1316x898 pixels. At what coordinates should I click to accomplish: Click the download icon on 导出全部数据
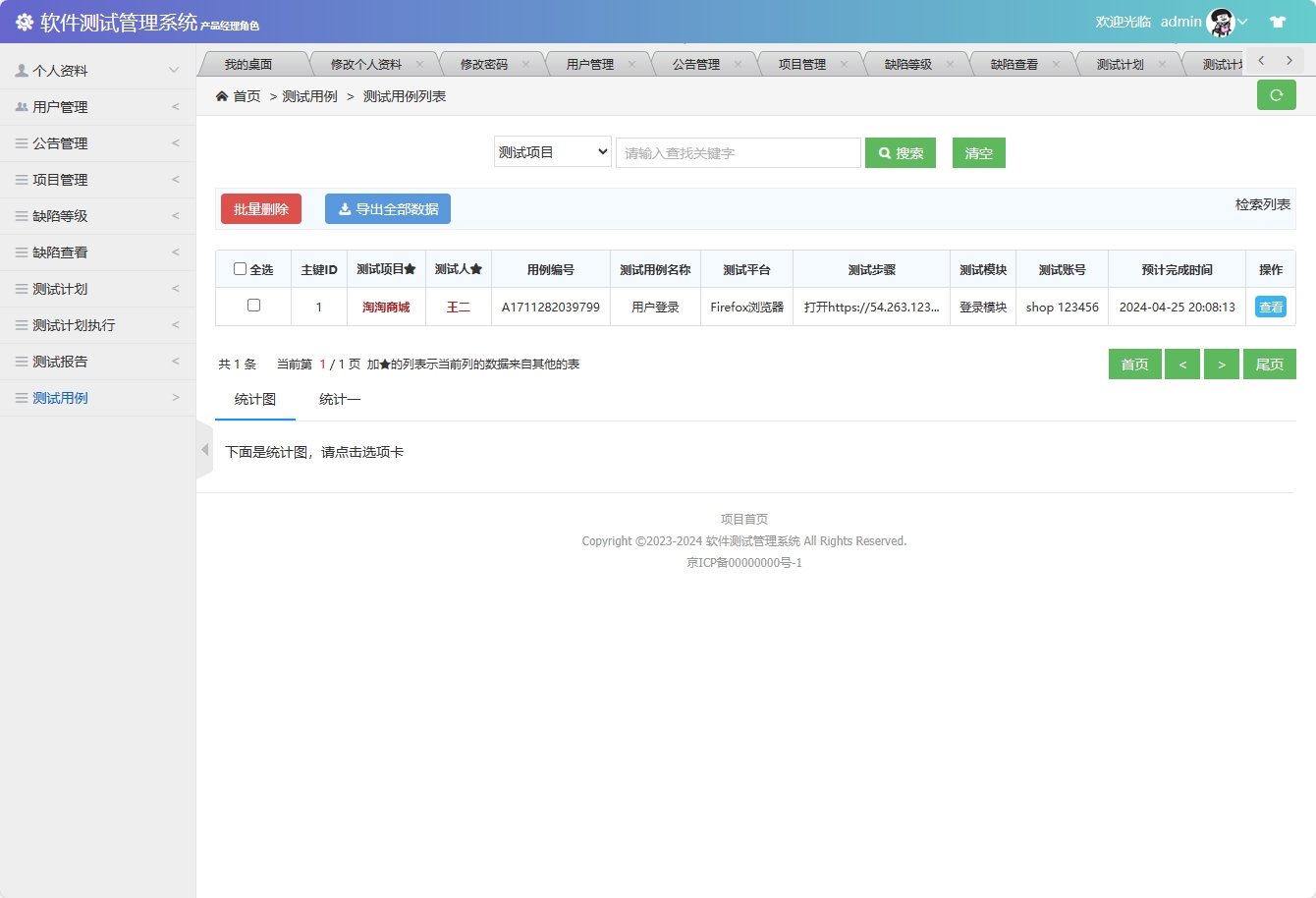pyautogui.click(x=345, y=207)
